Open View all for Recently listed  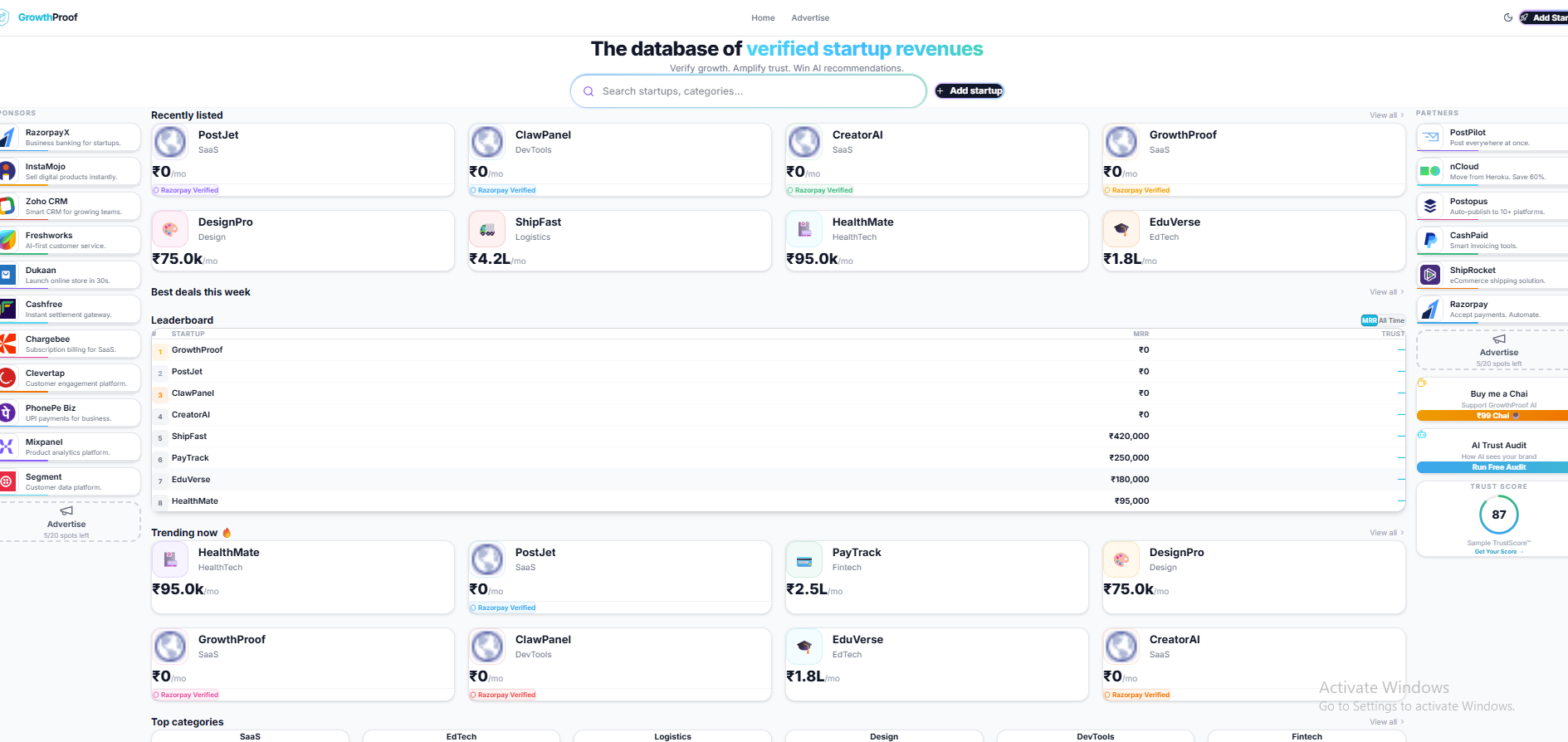1386,115
